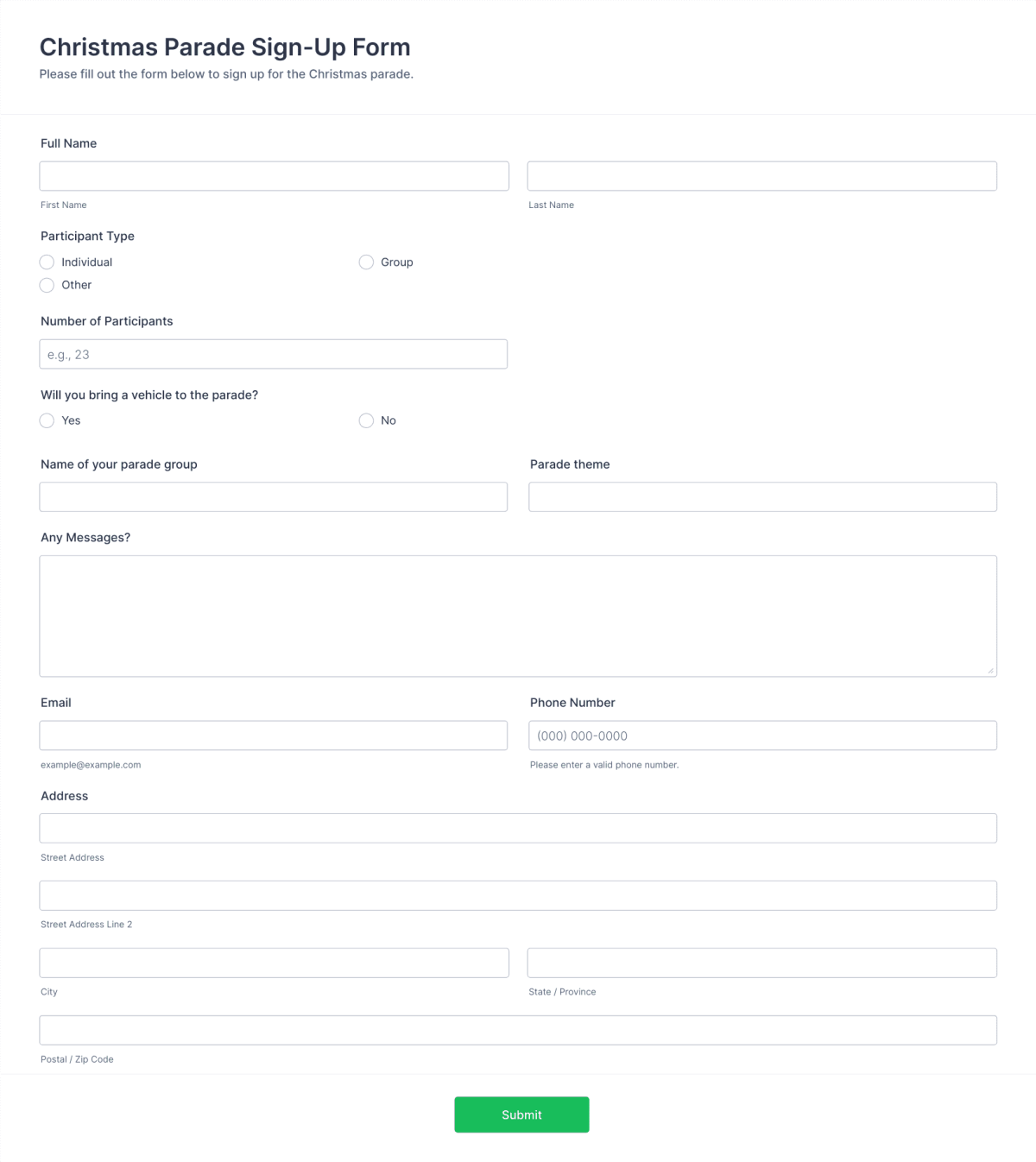Click the Street Address field
This screenshot has height=1162, width=1036.
pyautogui.click(x=518, y=827)
